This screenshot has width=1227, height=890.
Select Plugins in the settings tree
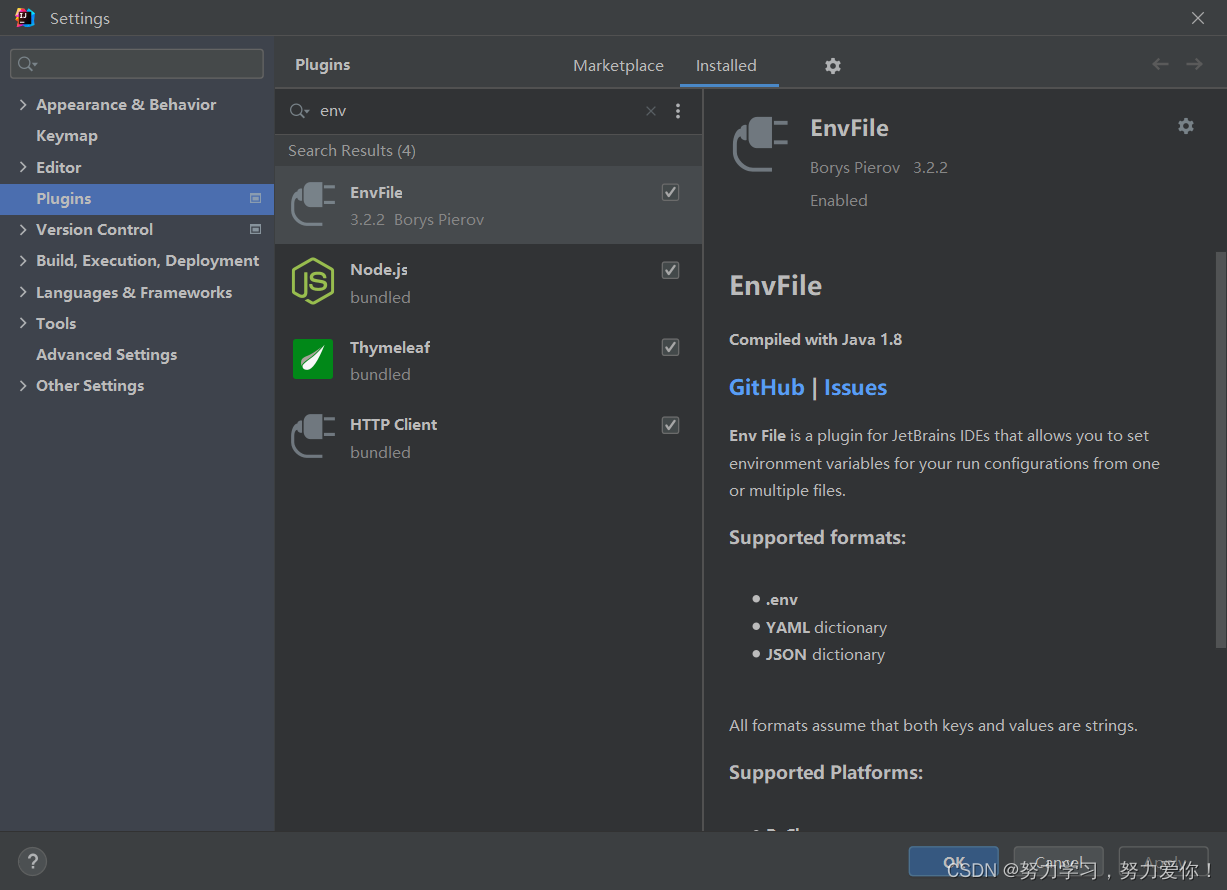pos(137,198)
